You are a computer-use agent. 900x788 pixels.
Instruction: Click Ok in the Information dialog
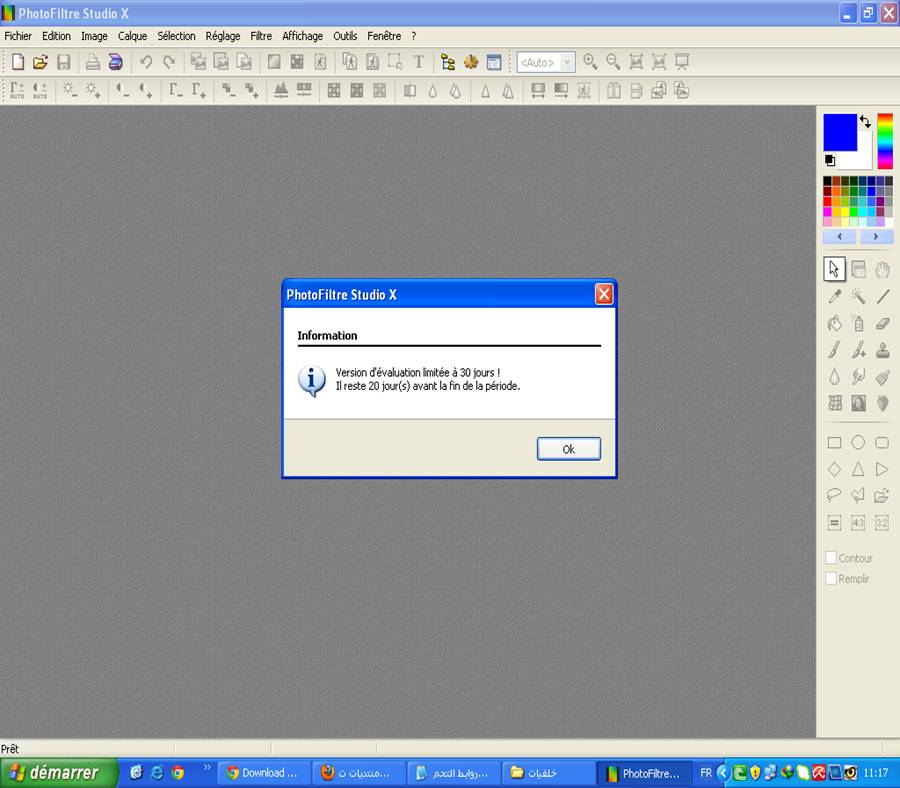tap(569, 449)
